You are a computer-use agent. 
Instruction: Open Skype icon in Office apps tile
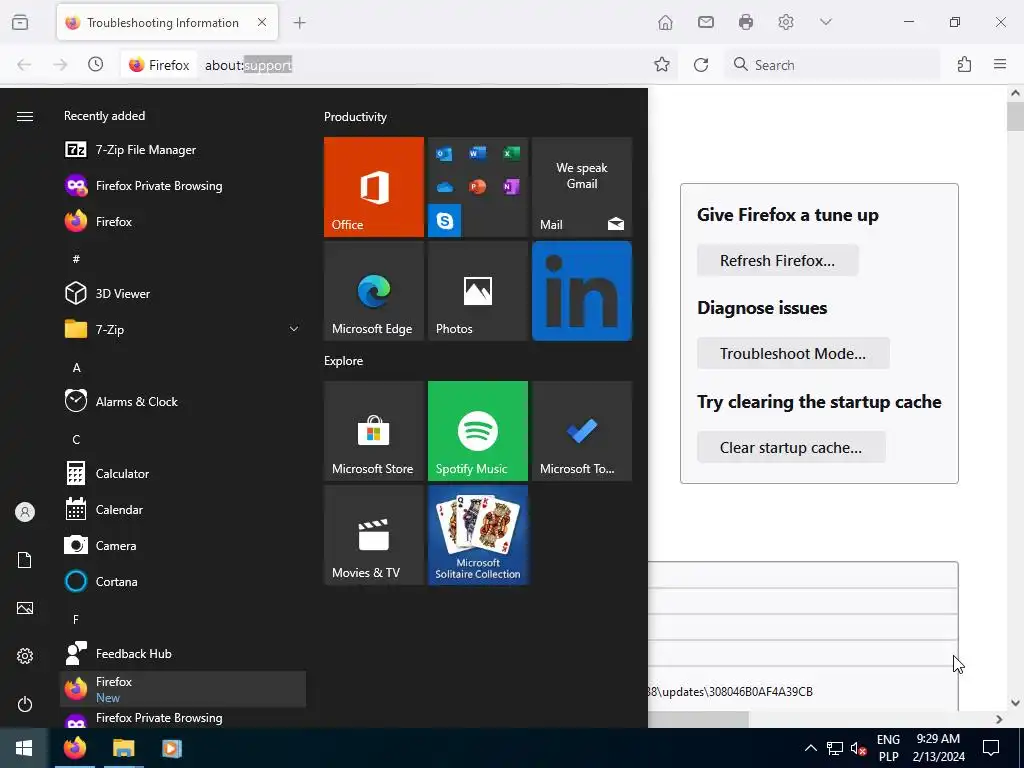pos(445,221)
